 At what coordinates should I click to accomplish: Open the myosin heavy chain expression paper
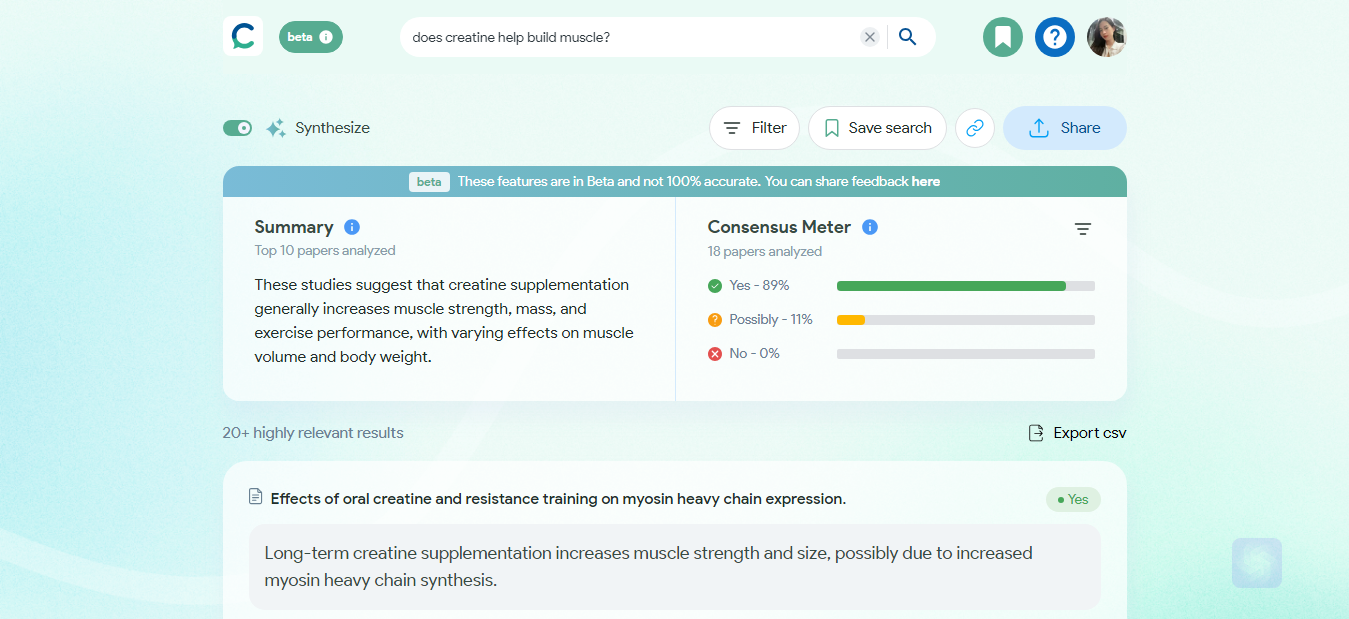point(558,498)
